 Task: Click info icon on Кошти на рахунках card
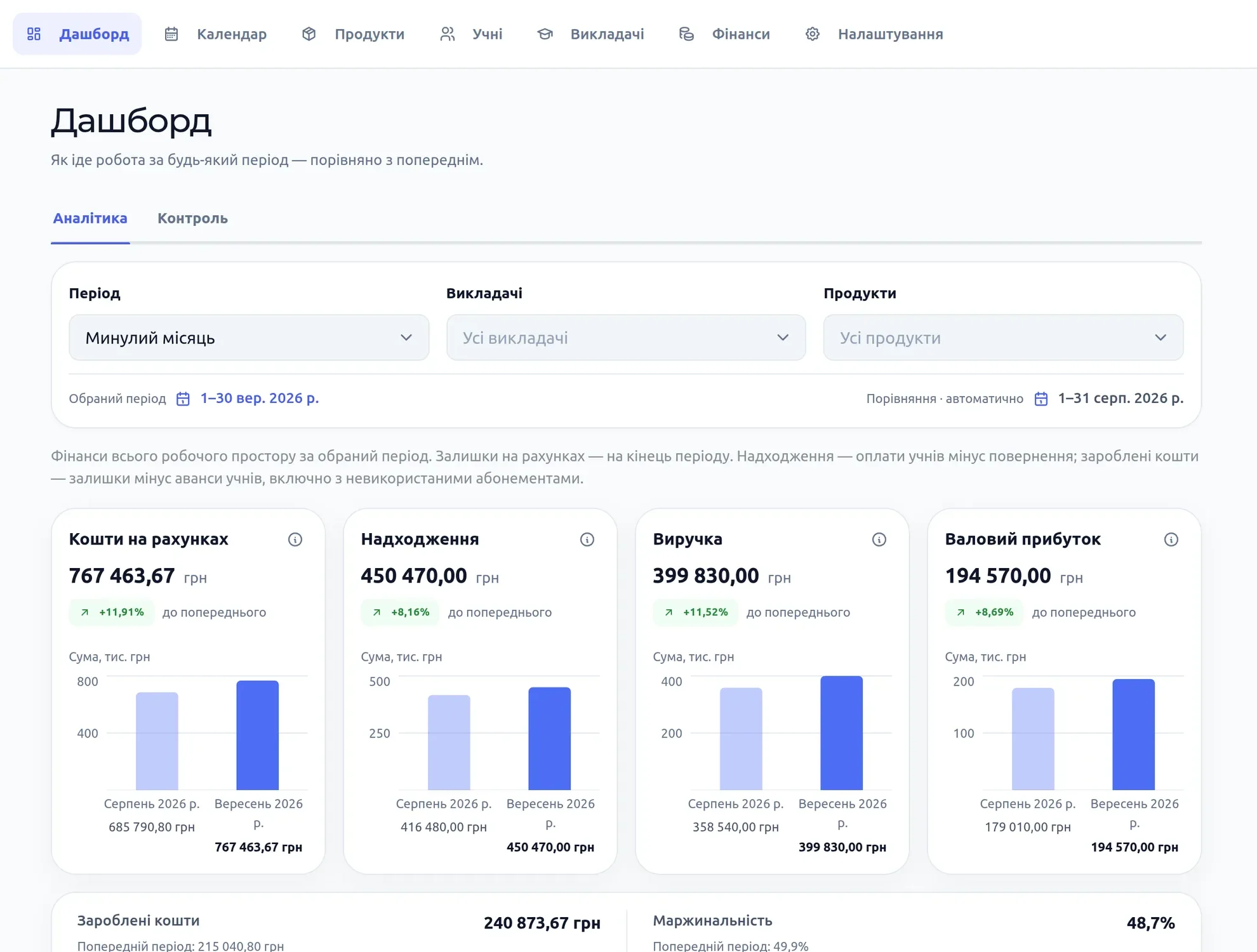pyautogui.click(x=295, y=539)
